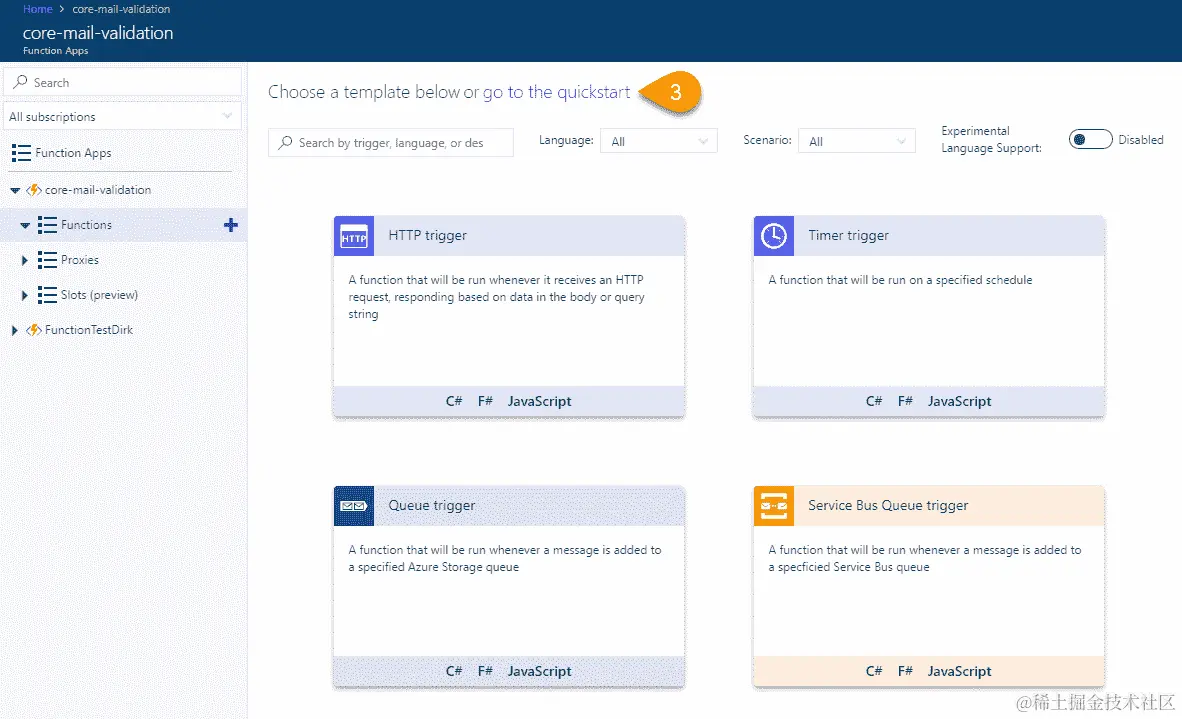Choose F# for Timer trigger
Image resolution: width=1182 pixels, height=719 pixels.
click(905, 401)
